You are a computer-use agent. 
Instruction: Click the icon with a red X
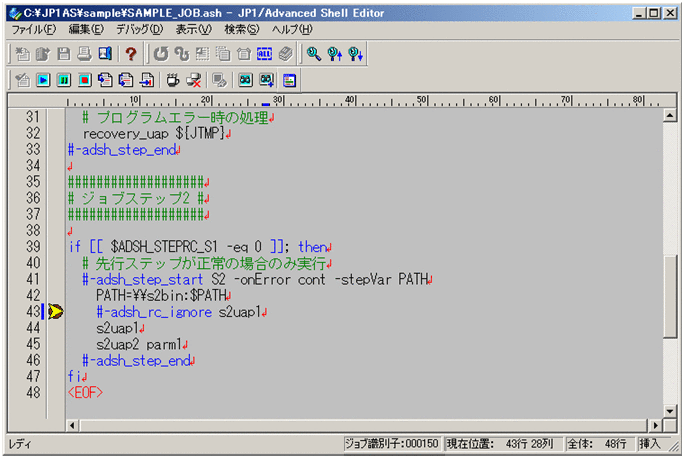point(194,80)
